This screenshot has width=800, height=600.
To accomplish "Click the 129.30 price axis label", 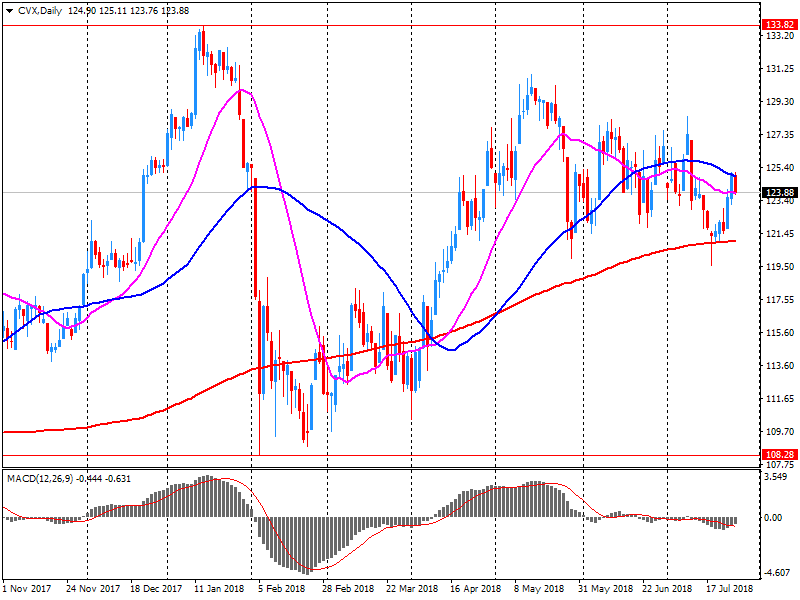I will click(778, 102).
